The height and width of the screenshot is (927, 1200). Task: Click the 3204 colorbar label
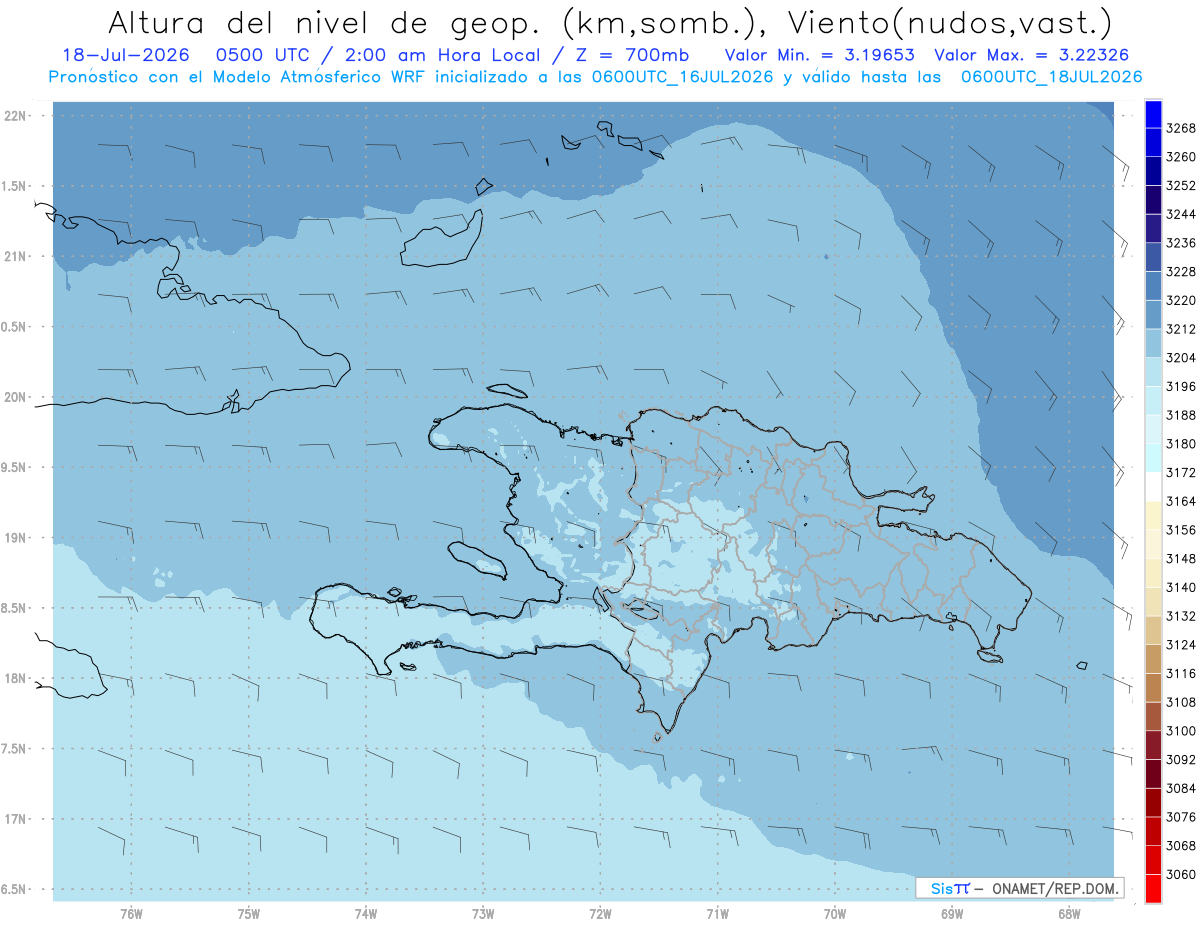1180,358
